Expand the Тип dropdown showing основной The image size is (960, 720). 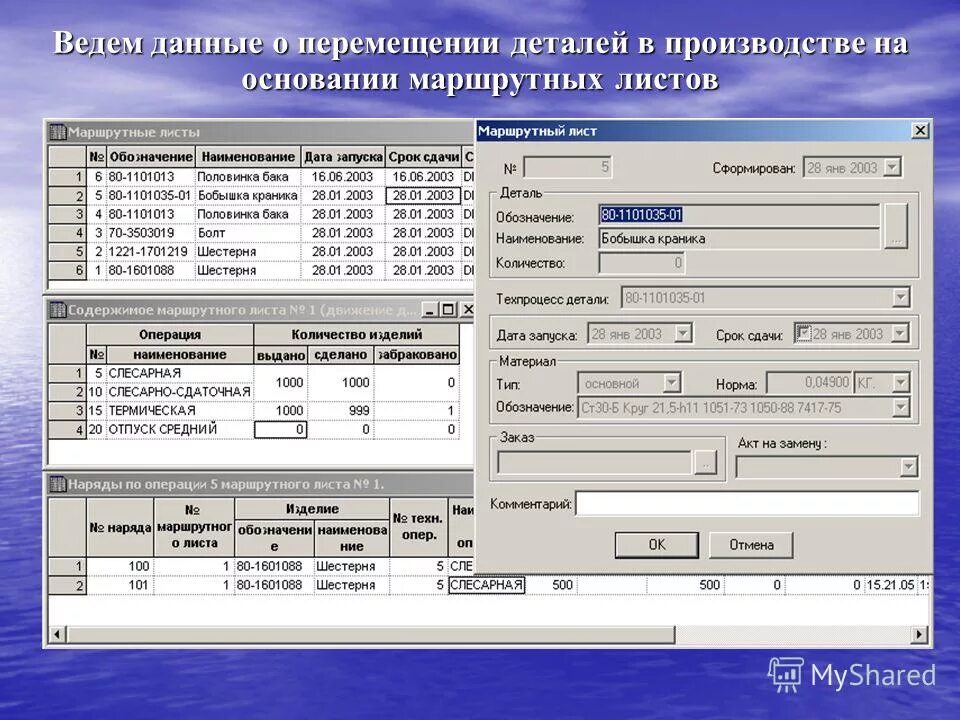(x=673, y=381)
